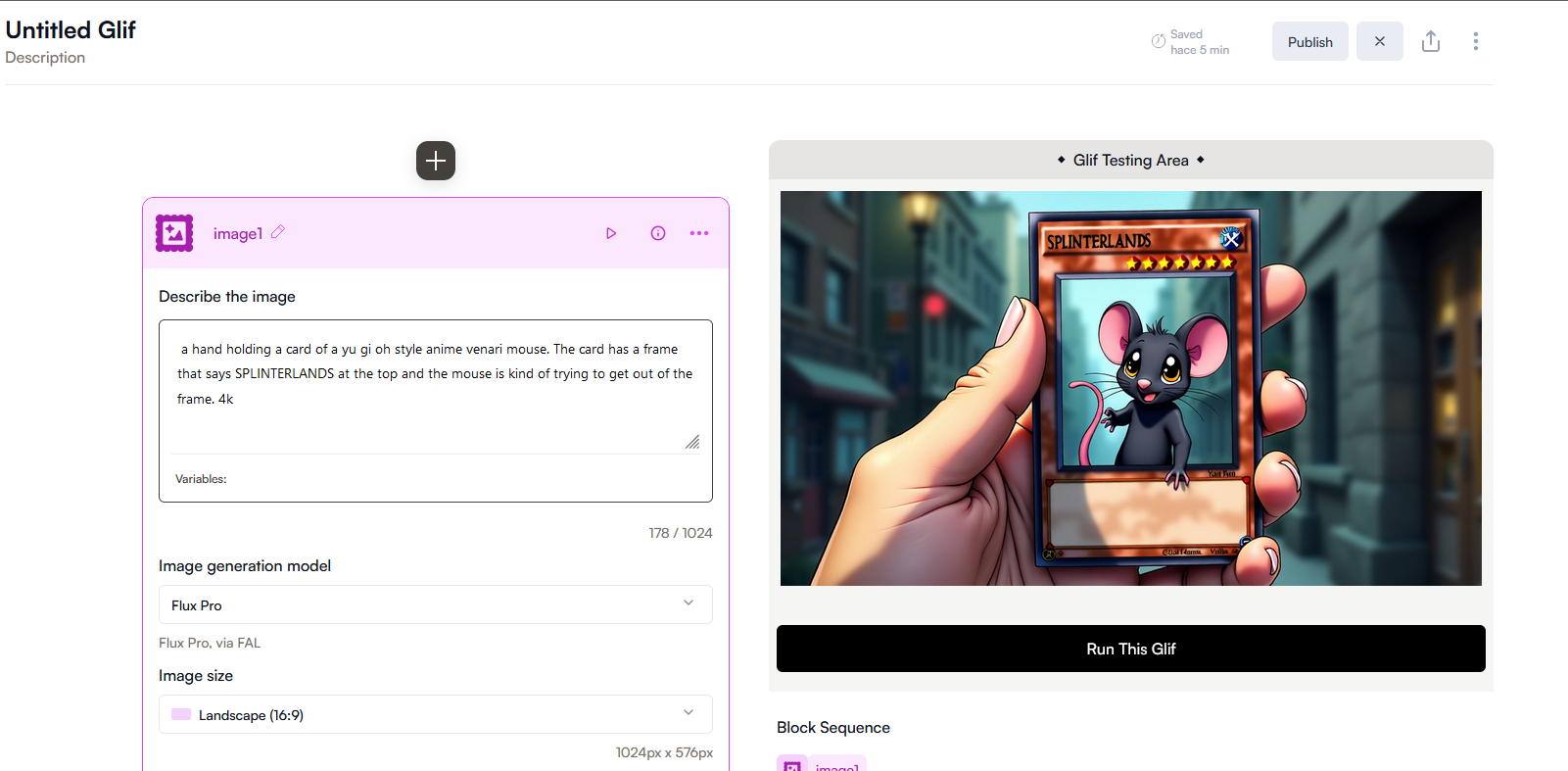Close the editor with X button
The image size is (1568, 771).
[1380, 41]
